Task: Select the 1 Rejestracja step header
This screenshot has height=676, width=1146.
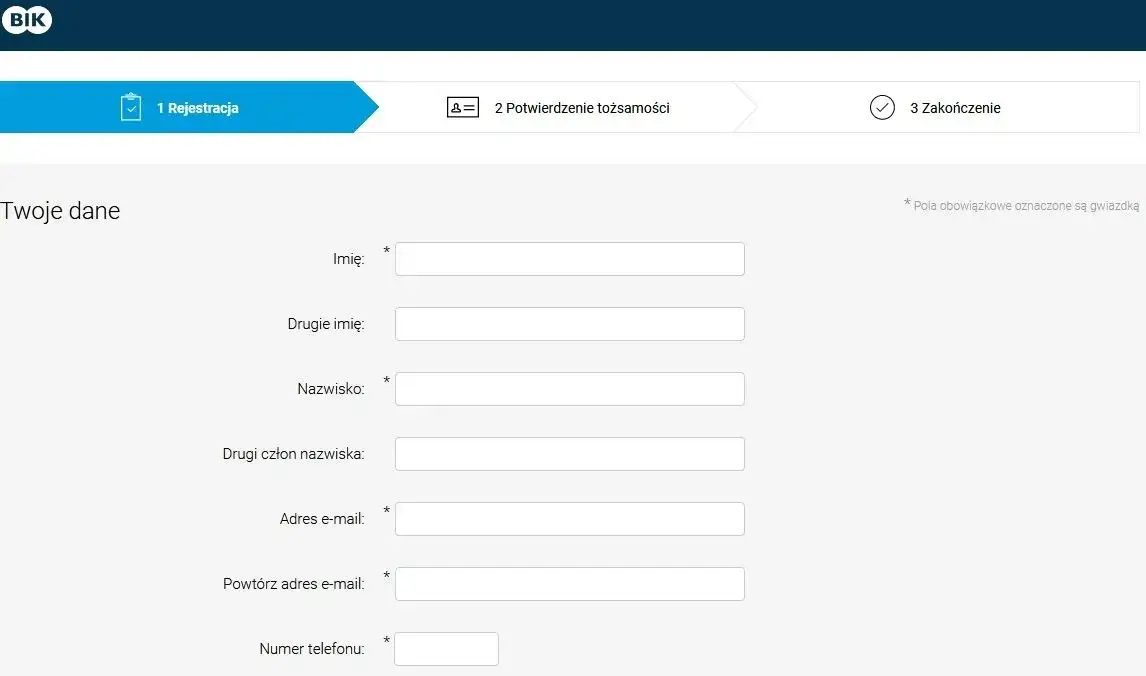Action: pos(198,107)
